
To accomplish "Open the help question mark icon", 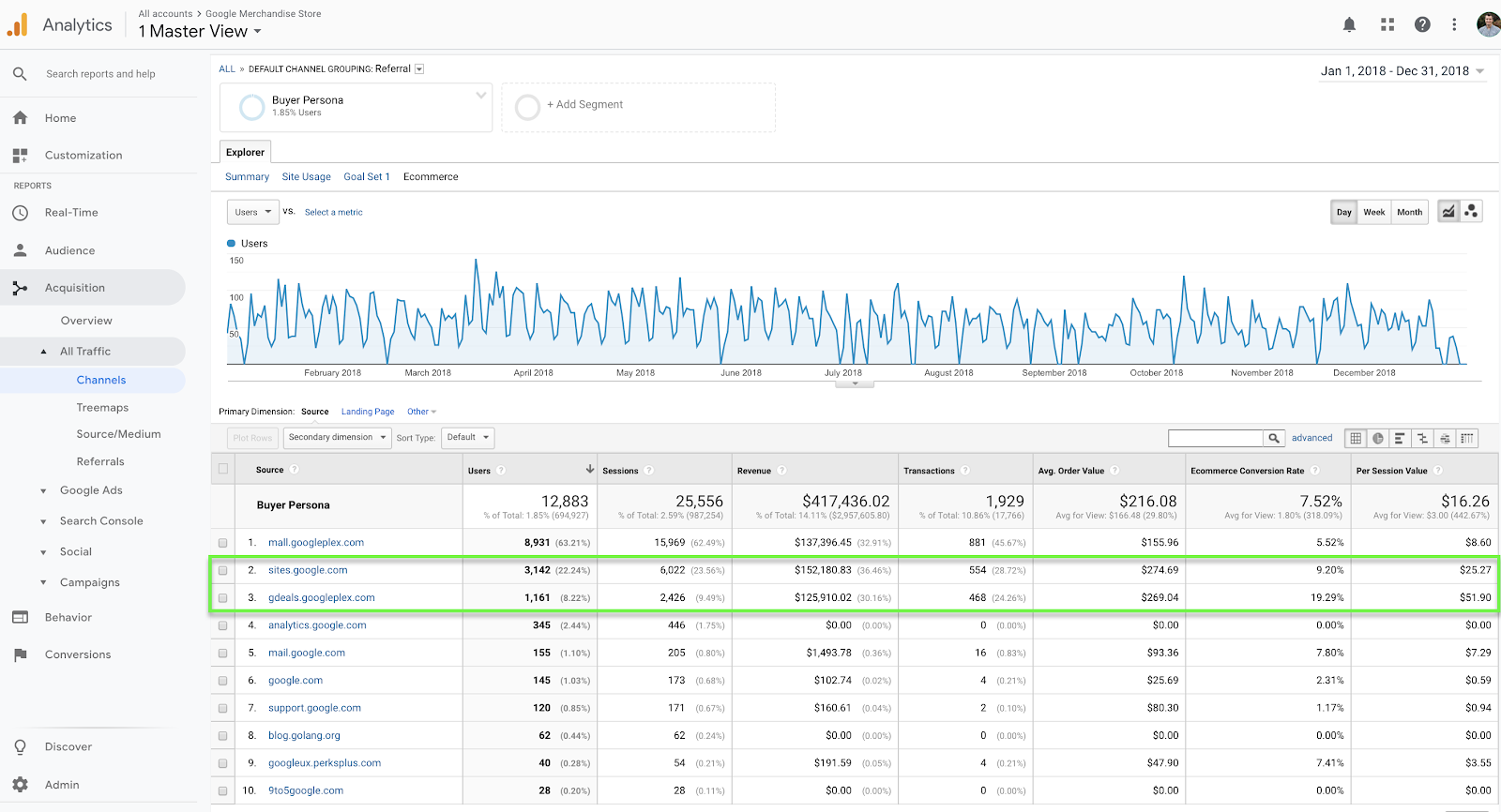I will pos(1422,25).
